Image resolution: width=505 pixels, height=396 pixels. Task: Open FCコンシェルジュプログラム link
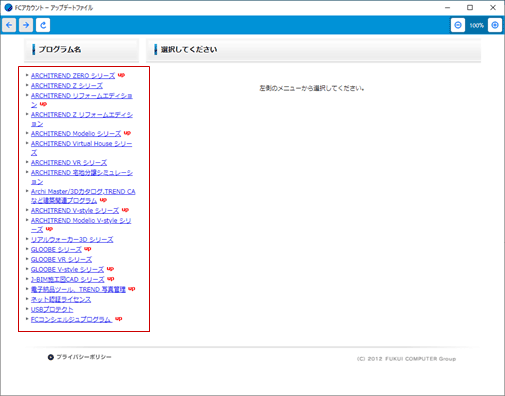pyautogui.click(x=71, y=320)
